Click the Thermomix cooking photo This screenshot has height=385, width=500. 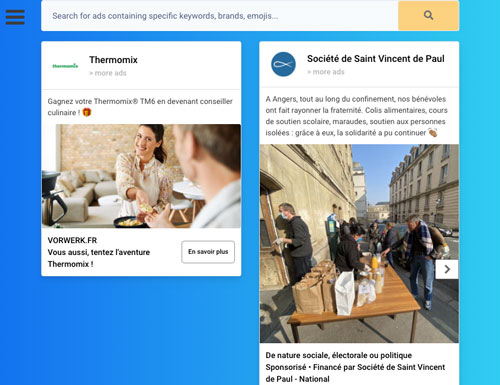141,176
